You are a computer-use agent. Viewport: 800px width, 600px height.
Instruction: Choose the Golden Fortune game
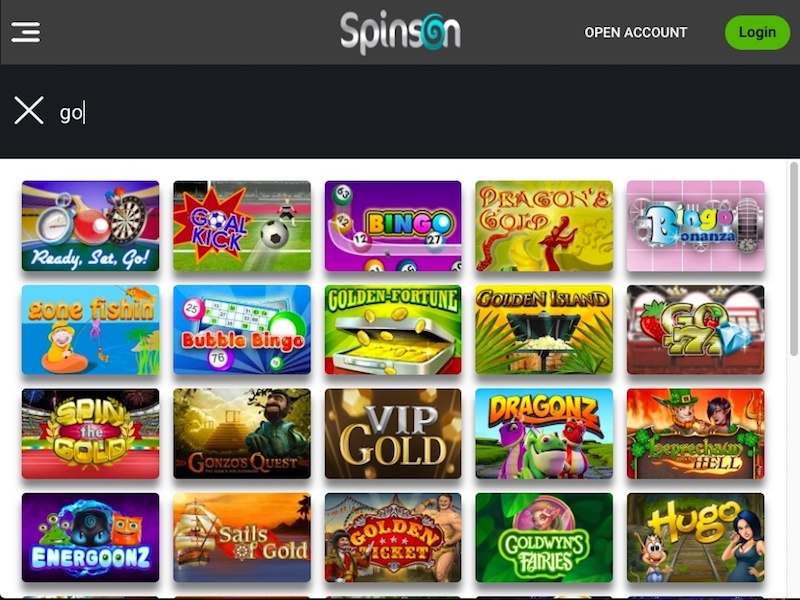pos(393,330)
